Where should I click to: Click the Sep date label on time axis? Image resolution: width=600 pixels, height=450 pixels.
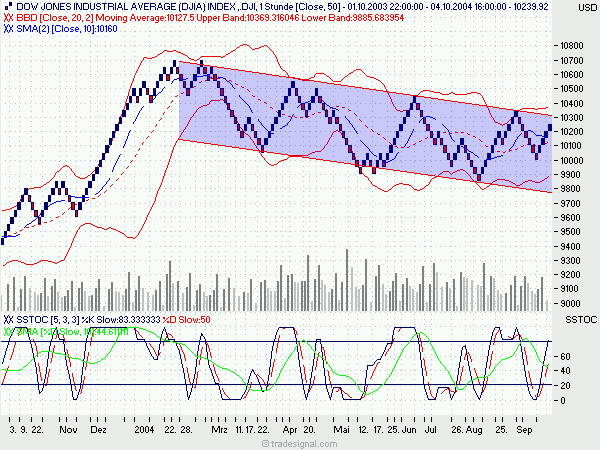point(524,430)
